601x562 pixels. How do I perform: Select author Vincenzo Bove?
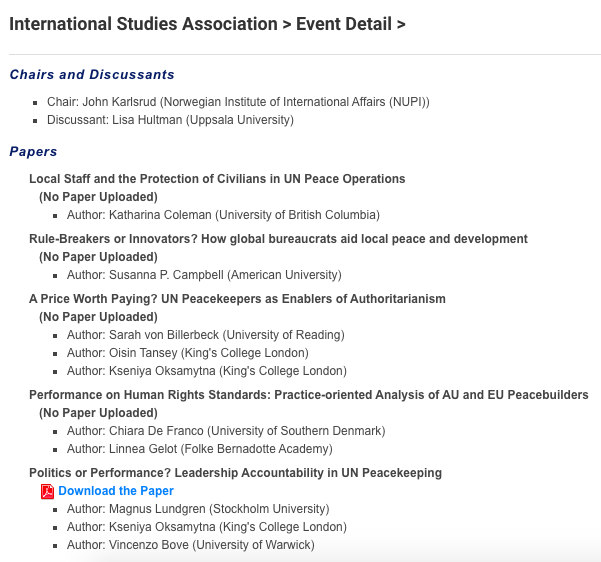click(x=190, y=545)
